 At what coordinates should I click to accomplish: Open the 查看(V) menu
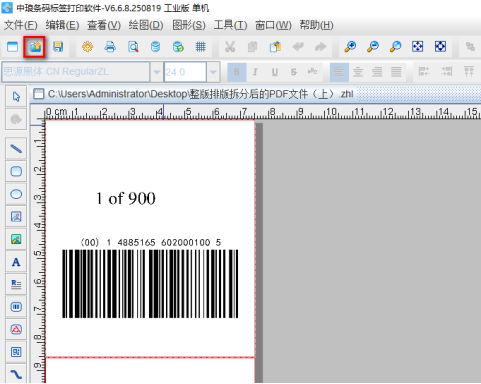click(104, 25)
